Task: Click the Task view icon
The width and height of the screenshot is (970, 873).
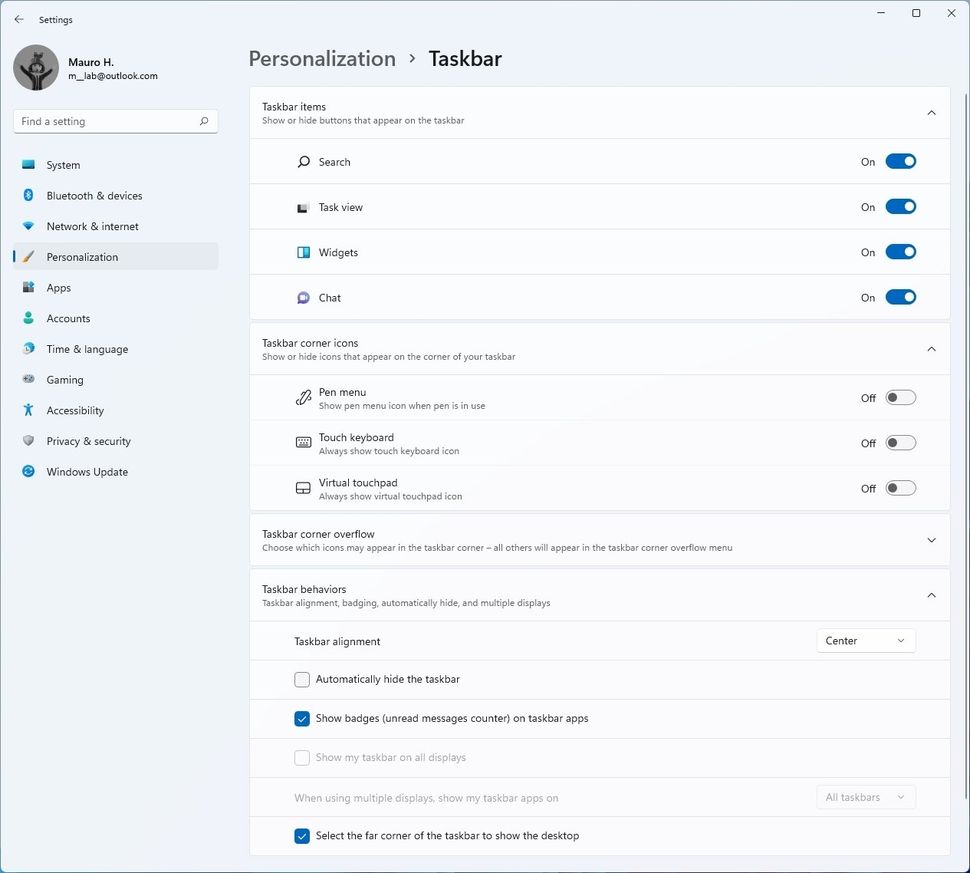Action: pos(302,206)
